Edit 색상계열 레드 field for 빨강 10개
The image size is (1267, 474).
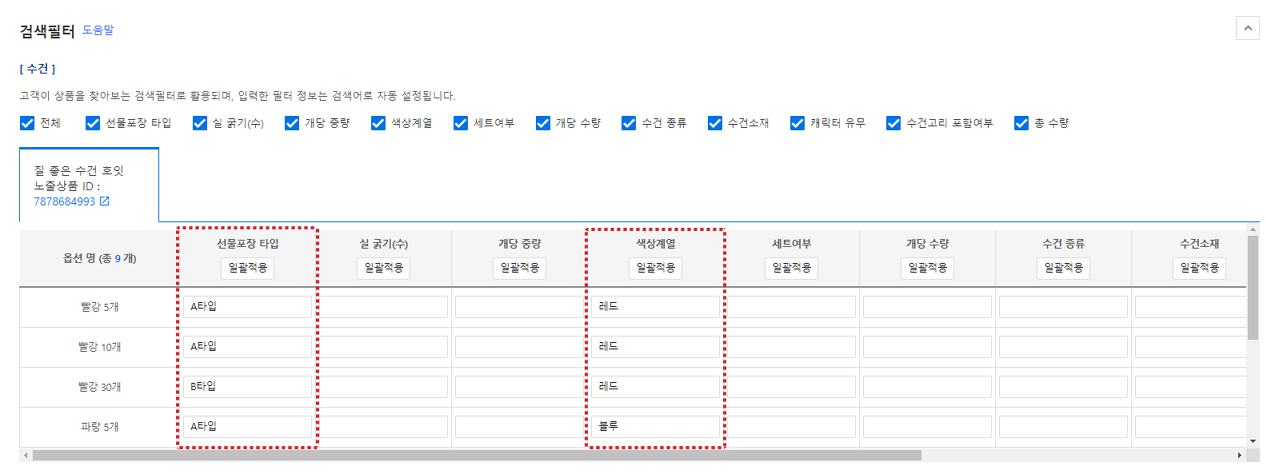coord(655,347)
